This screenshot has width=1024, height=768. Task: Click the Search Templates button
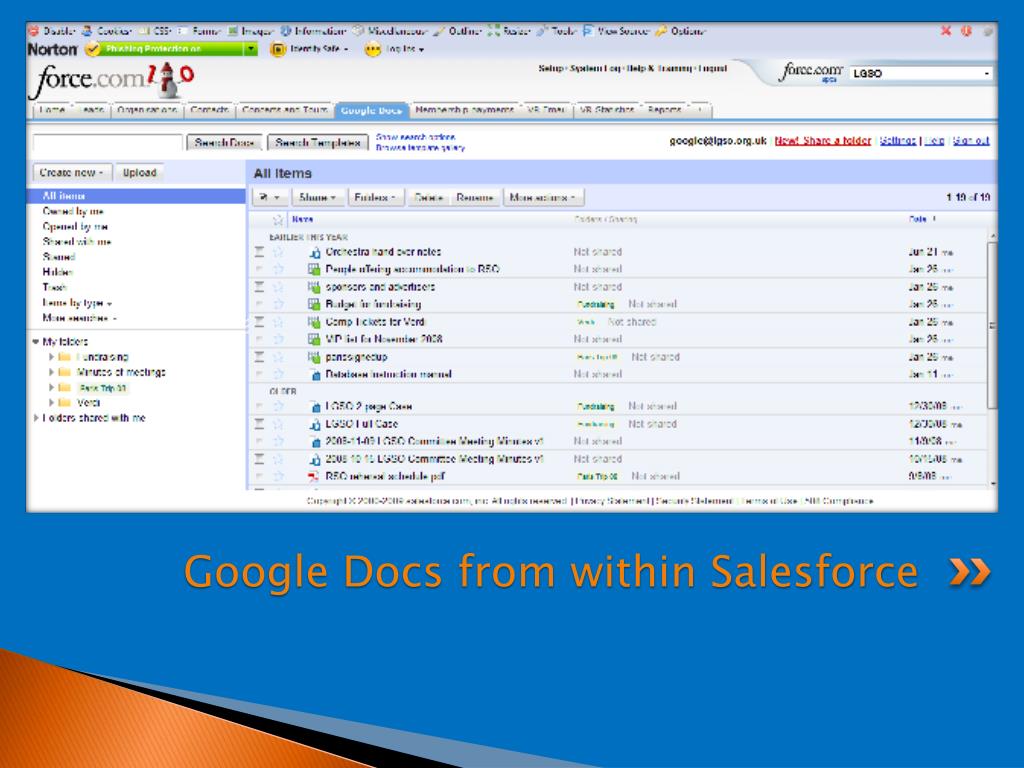tap(317, 142)
